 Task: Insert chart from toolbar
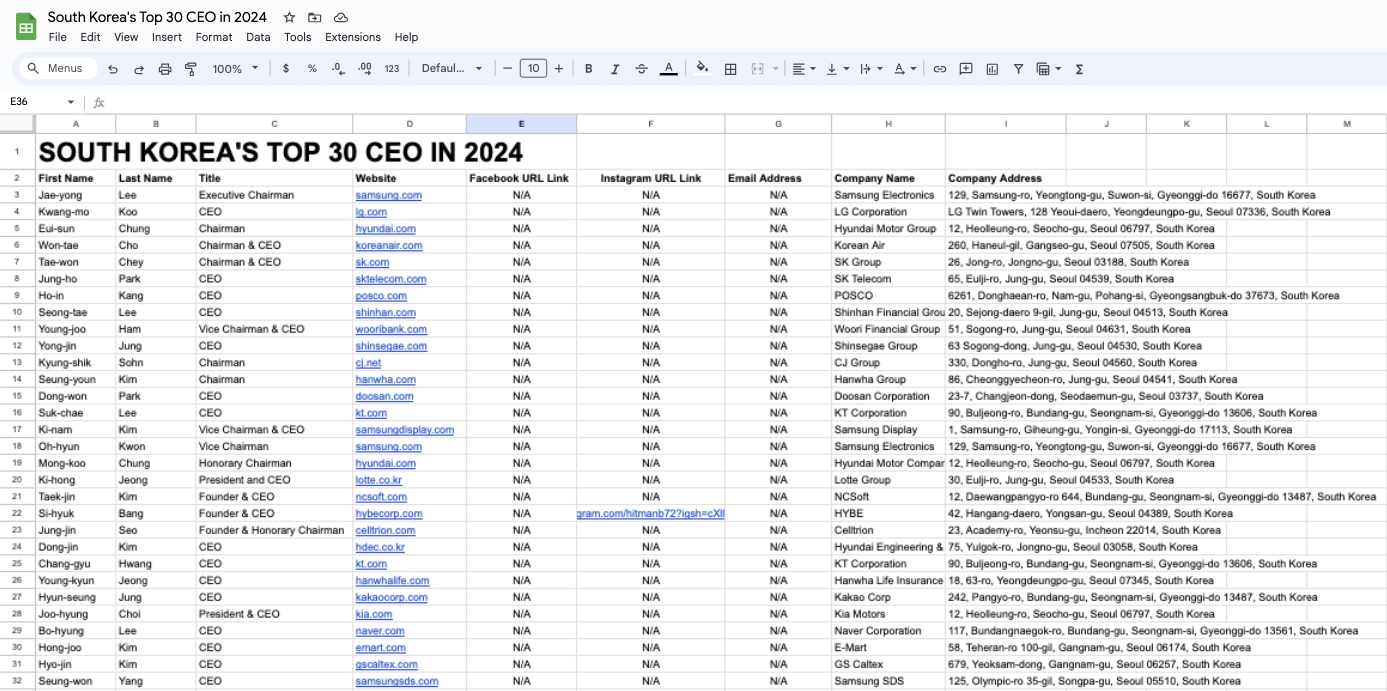coord(992,69)
